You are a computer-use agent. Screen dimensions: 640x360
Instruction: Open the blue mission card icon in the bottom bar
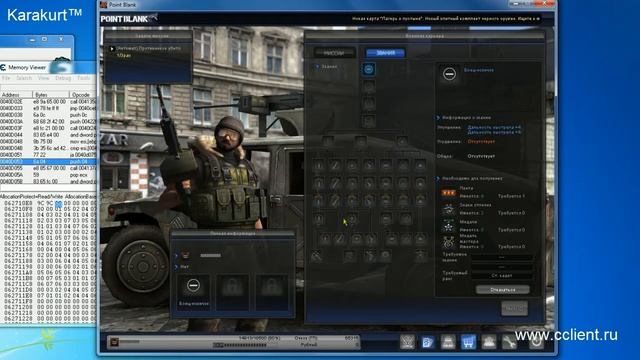(427, 342)
